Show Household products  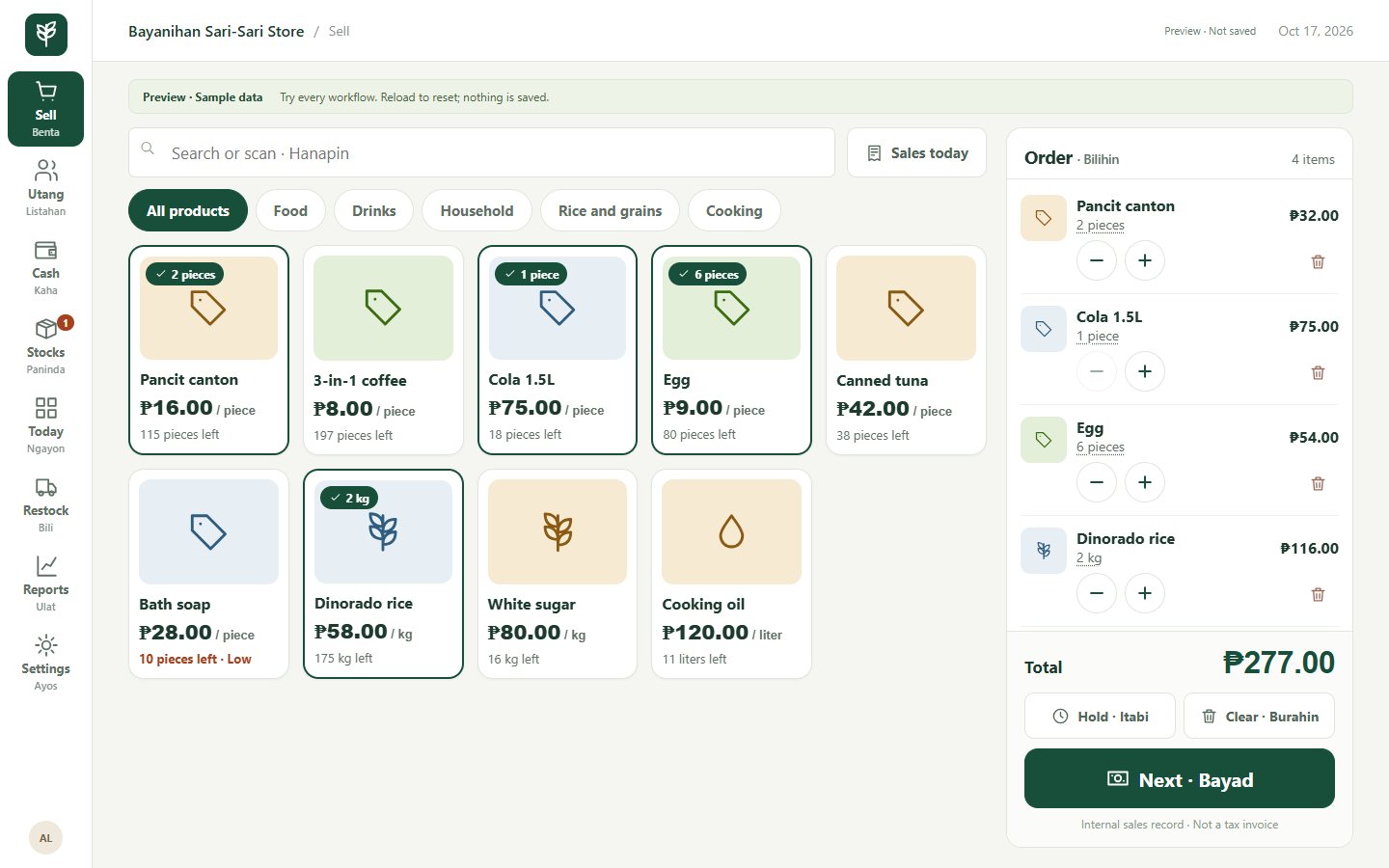tap(477, 210)
